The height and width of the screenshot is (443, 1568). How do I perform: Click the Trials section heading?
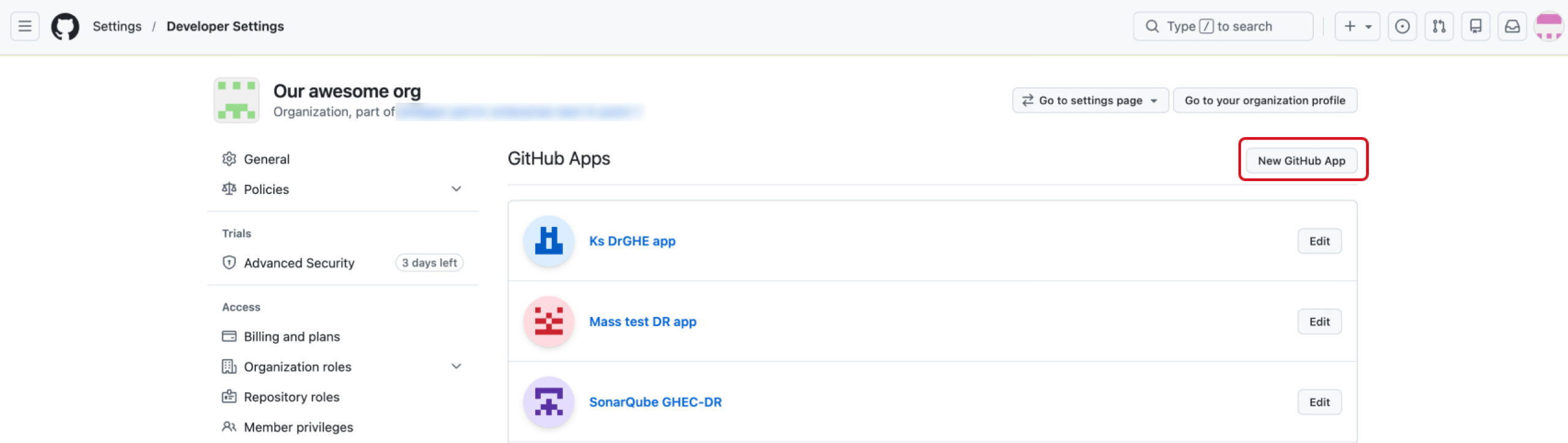(236, 233)
